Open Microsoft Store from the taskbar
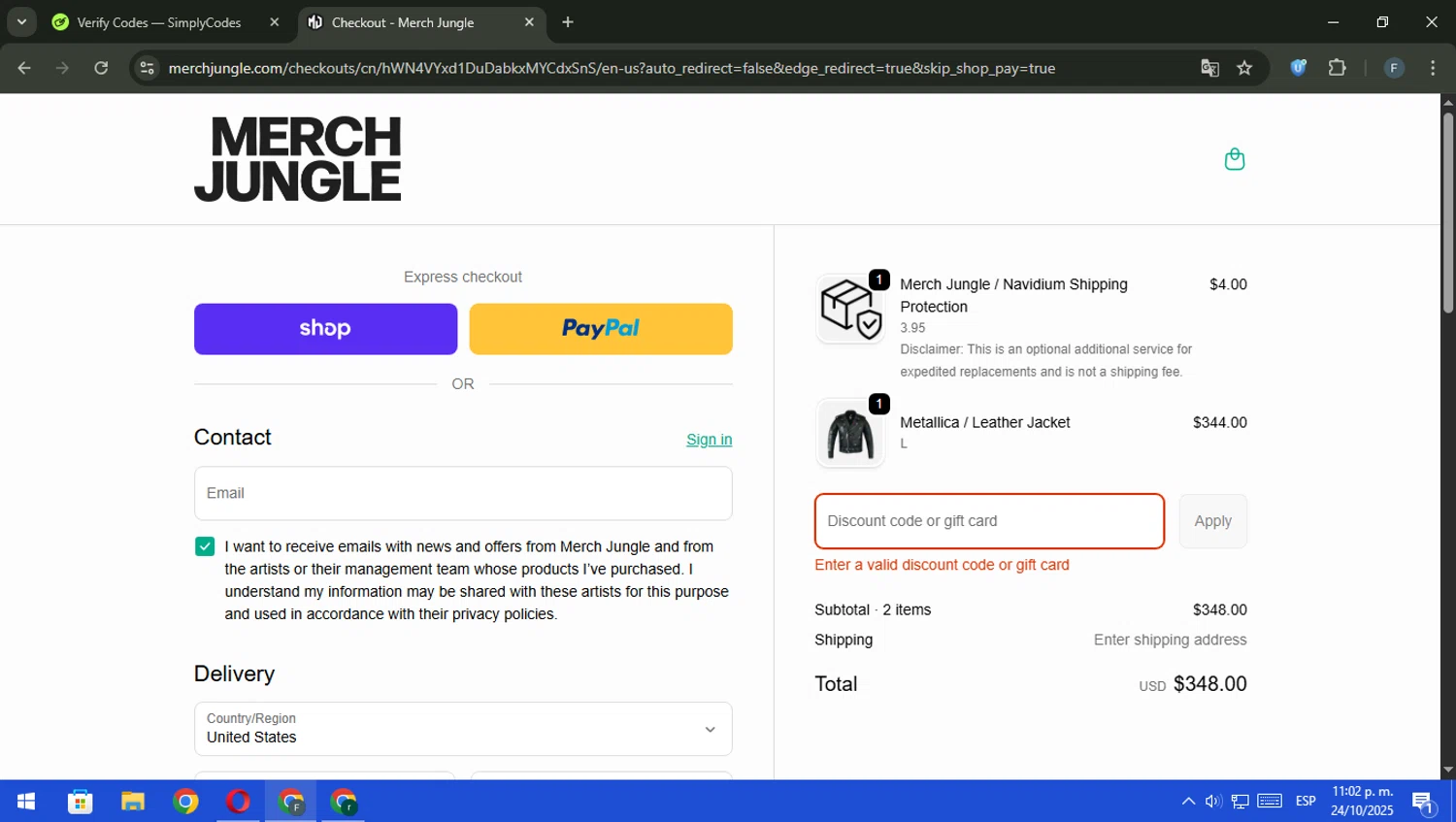The height and width of the screenshot is (822, 1456). point(80,802)
